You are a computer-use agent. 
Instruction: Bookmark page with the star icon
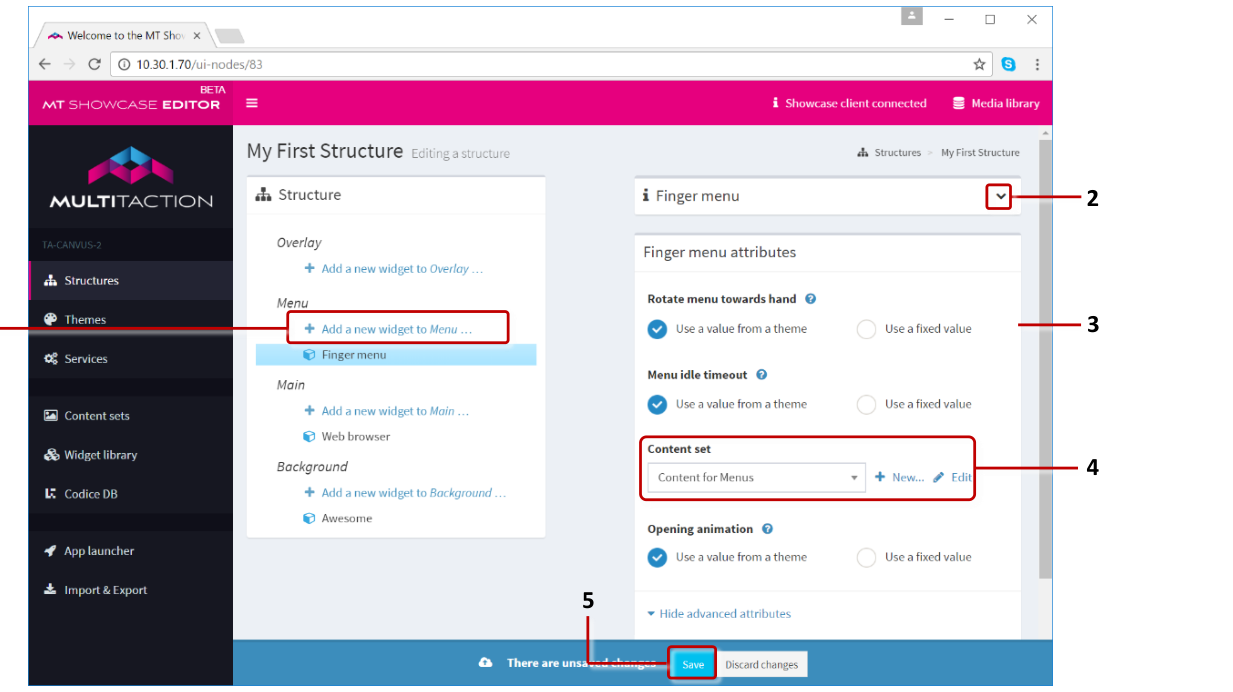tap(979, 64)
